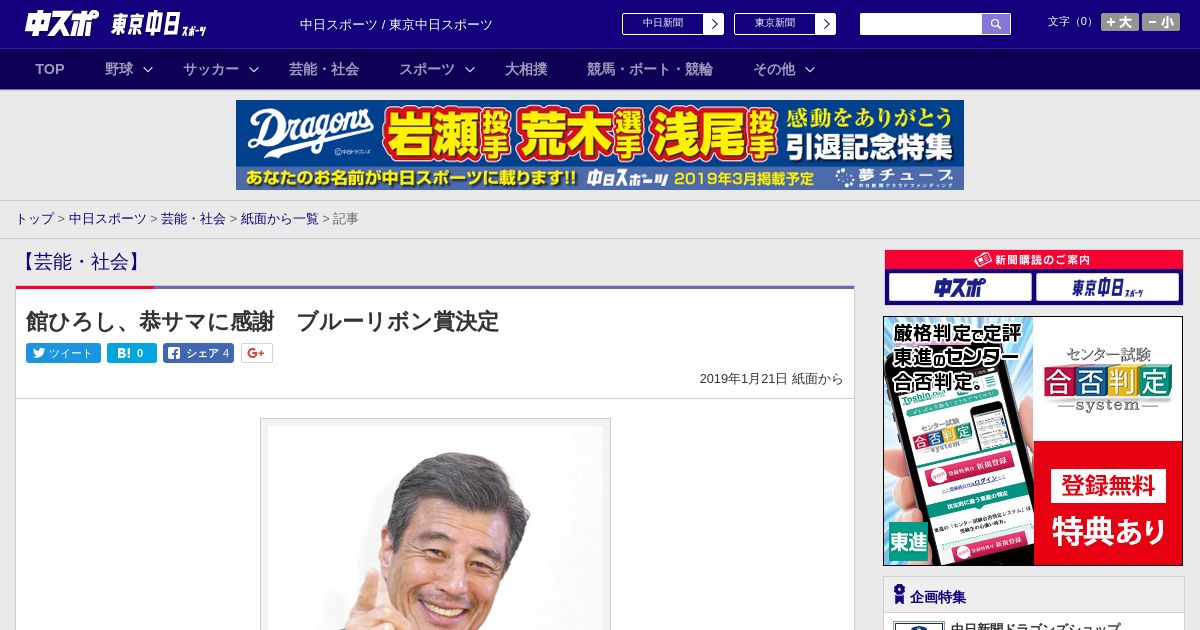Share article via Google+ button
The width and height of the screenshot is (1200, 630).
pyautogui.click(x=257, y=353)
